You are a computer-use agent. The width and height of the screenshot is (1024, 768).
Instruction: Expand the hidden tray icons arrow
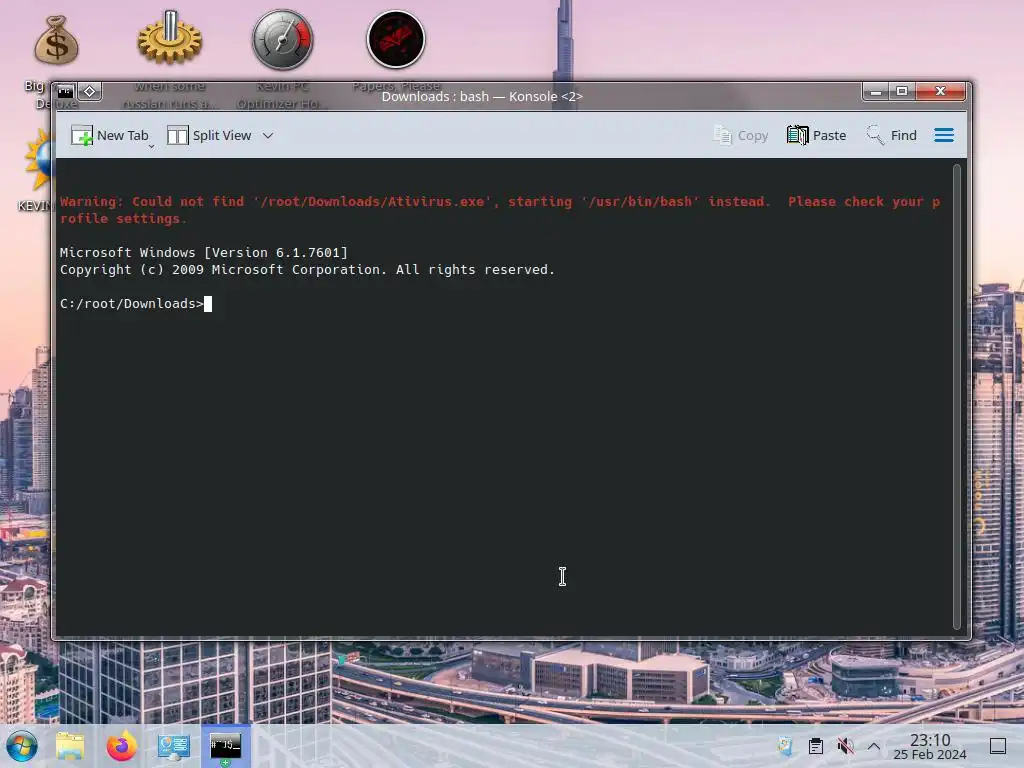click(x=874, y=746)
